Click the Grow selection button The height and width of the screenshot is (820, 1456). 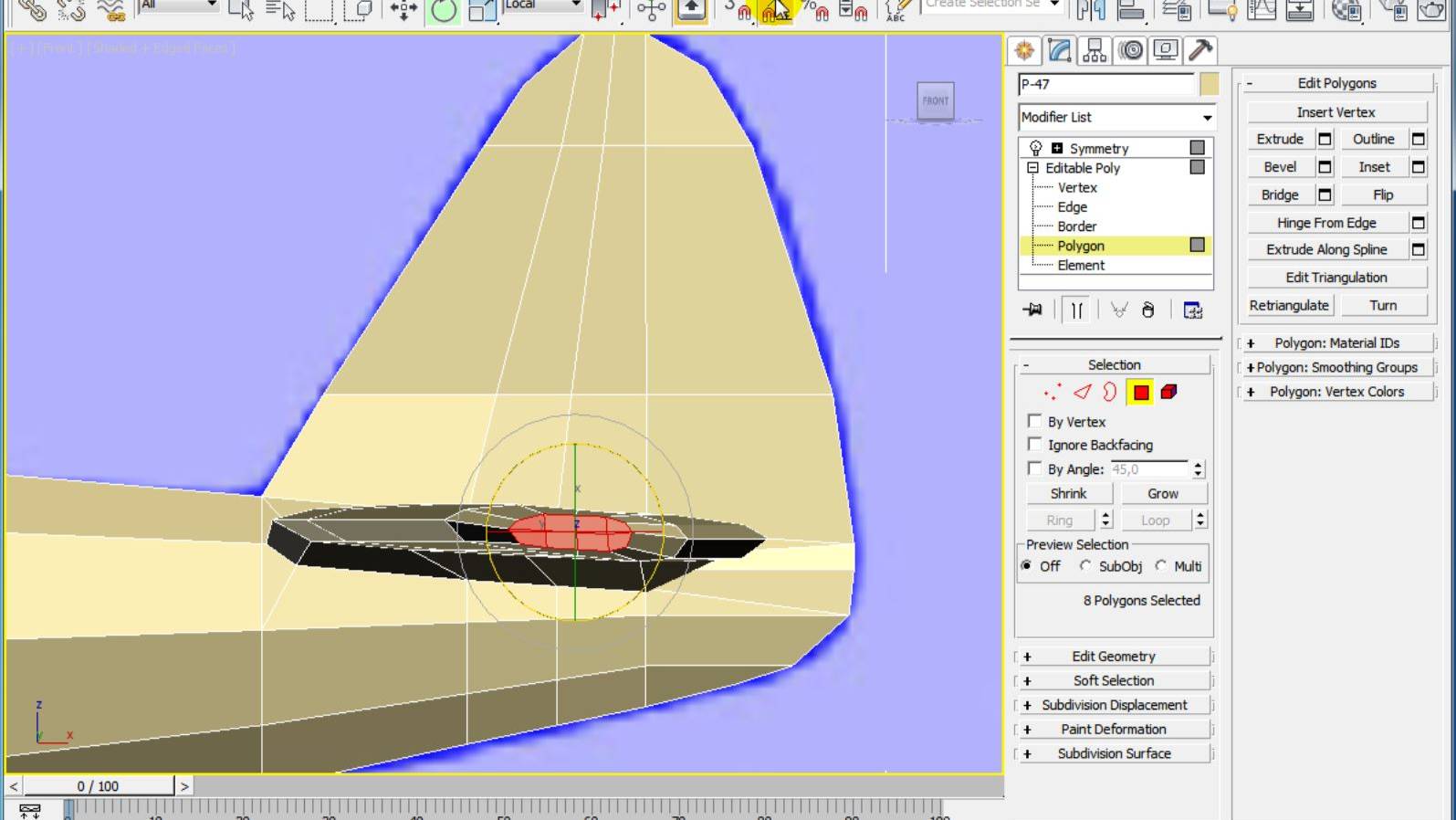[1163, 493]
